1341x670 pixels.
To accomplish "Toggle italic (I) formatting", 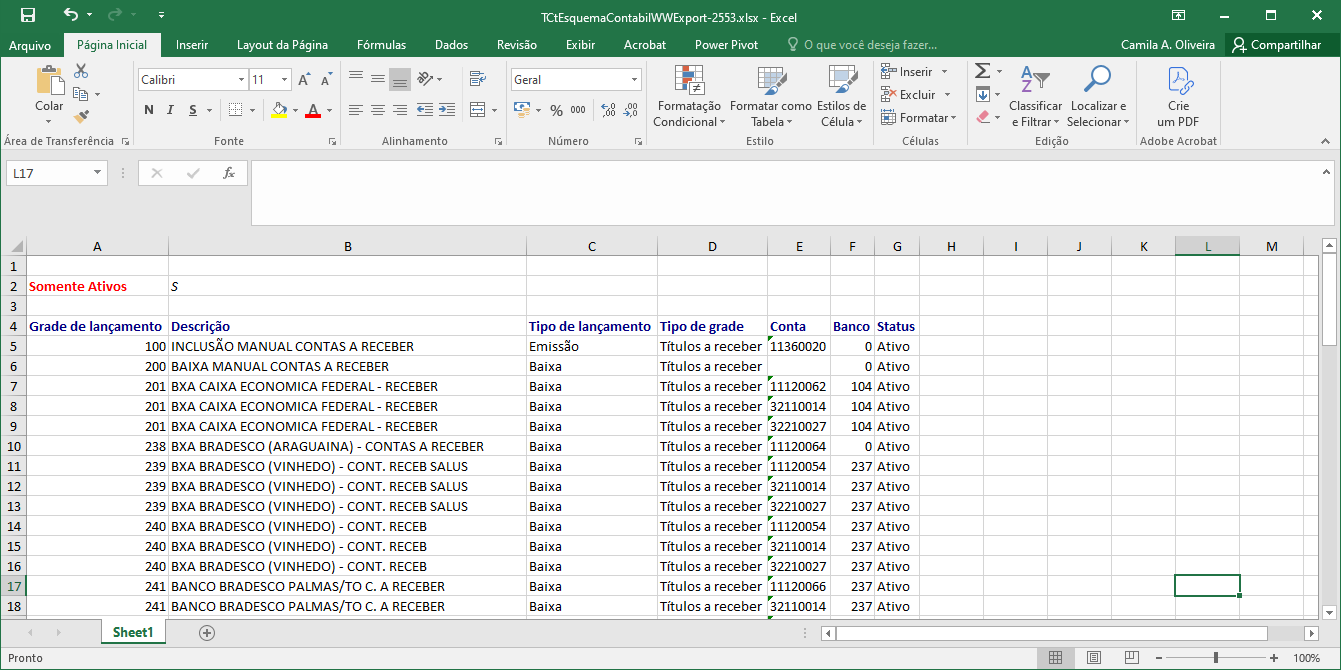I will 170,110.
